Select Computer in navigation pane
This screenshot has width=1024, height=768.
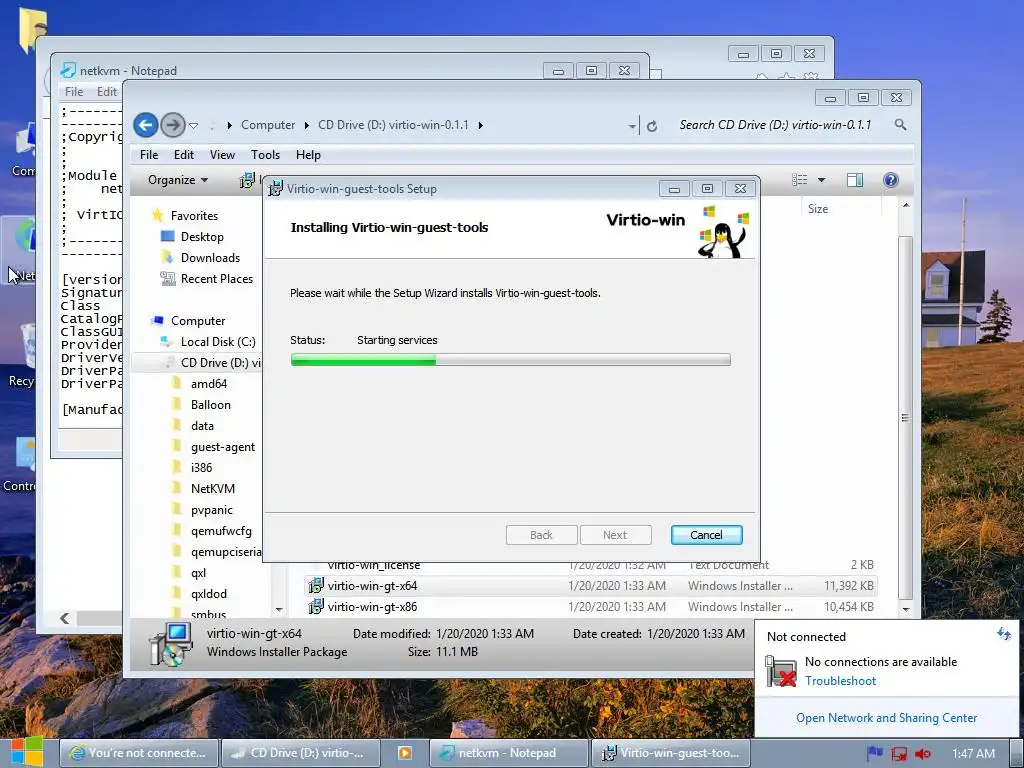coord(198,321)
